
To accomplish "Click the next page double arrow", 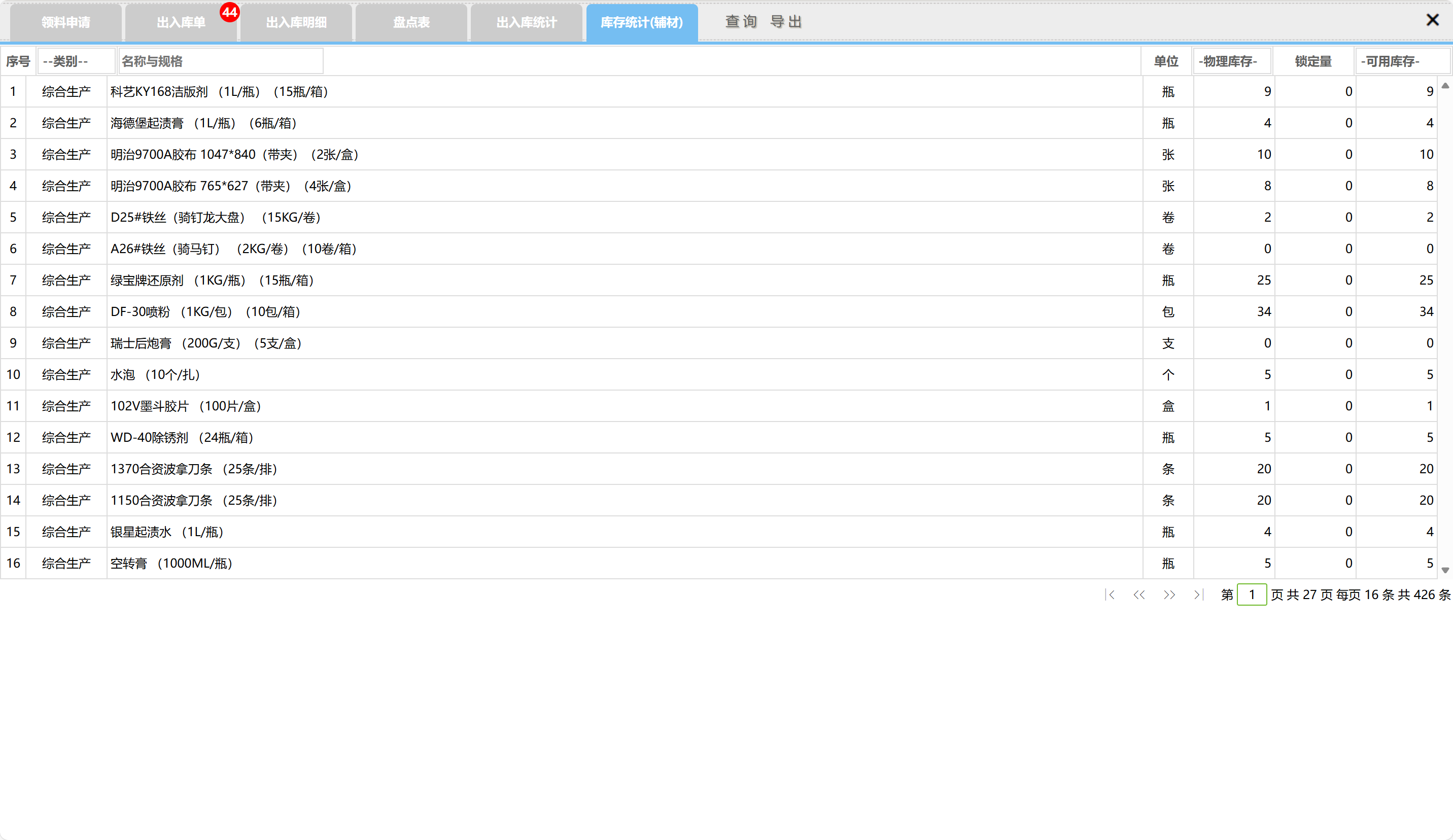I will coord(1169,594).
